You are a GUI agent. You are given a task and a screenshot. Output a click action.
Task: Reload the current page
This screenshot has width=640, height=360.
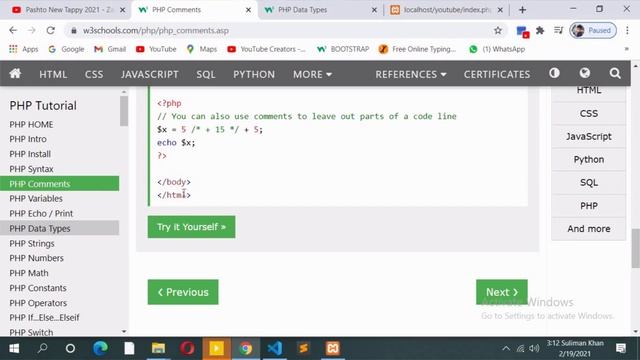51,30
